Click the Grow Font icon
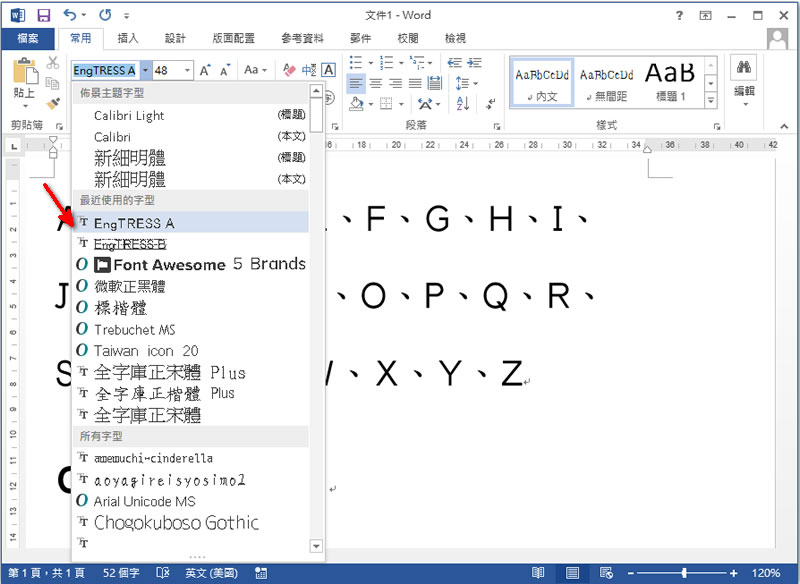The image size is (800, 584). [x=205, y=70]
